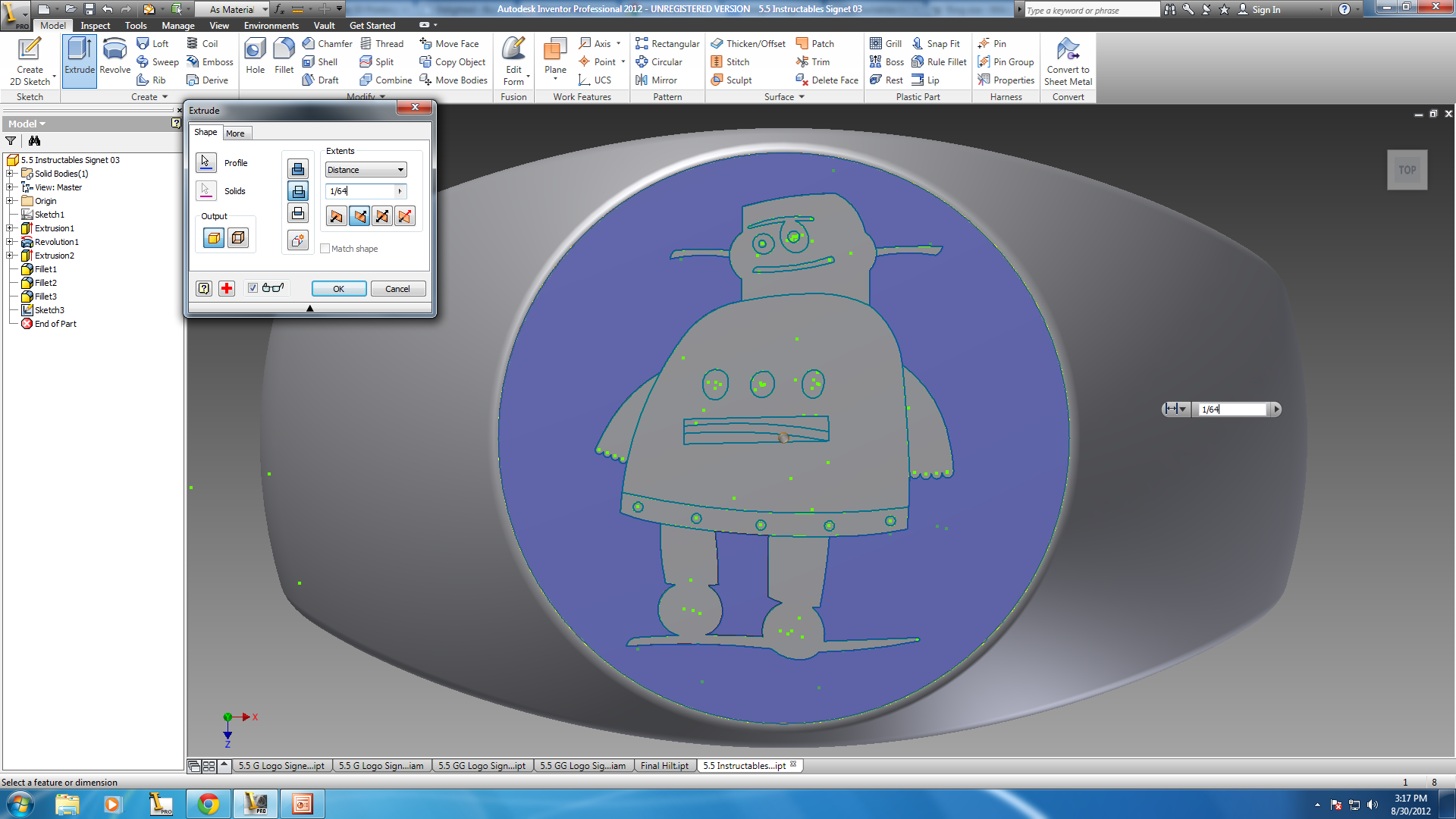This screenshot has height=819, width=1456.
Task: Choose the Shell tool
Action: tap(319, 62)
